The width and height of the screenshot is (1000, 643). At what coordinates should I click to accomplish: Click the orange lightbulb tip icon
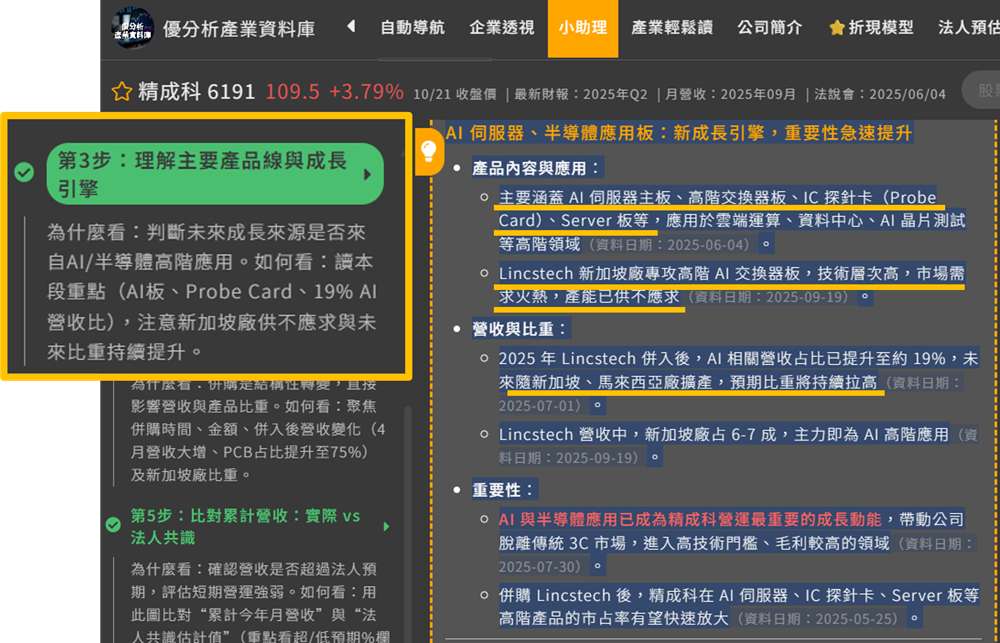(429, 151)
